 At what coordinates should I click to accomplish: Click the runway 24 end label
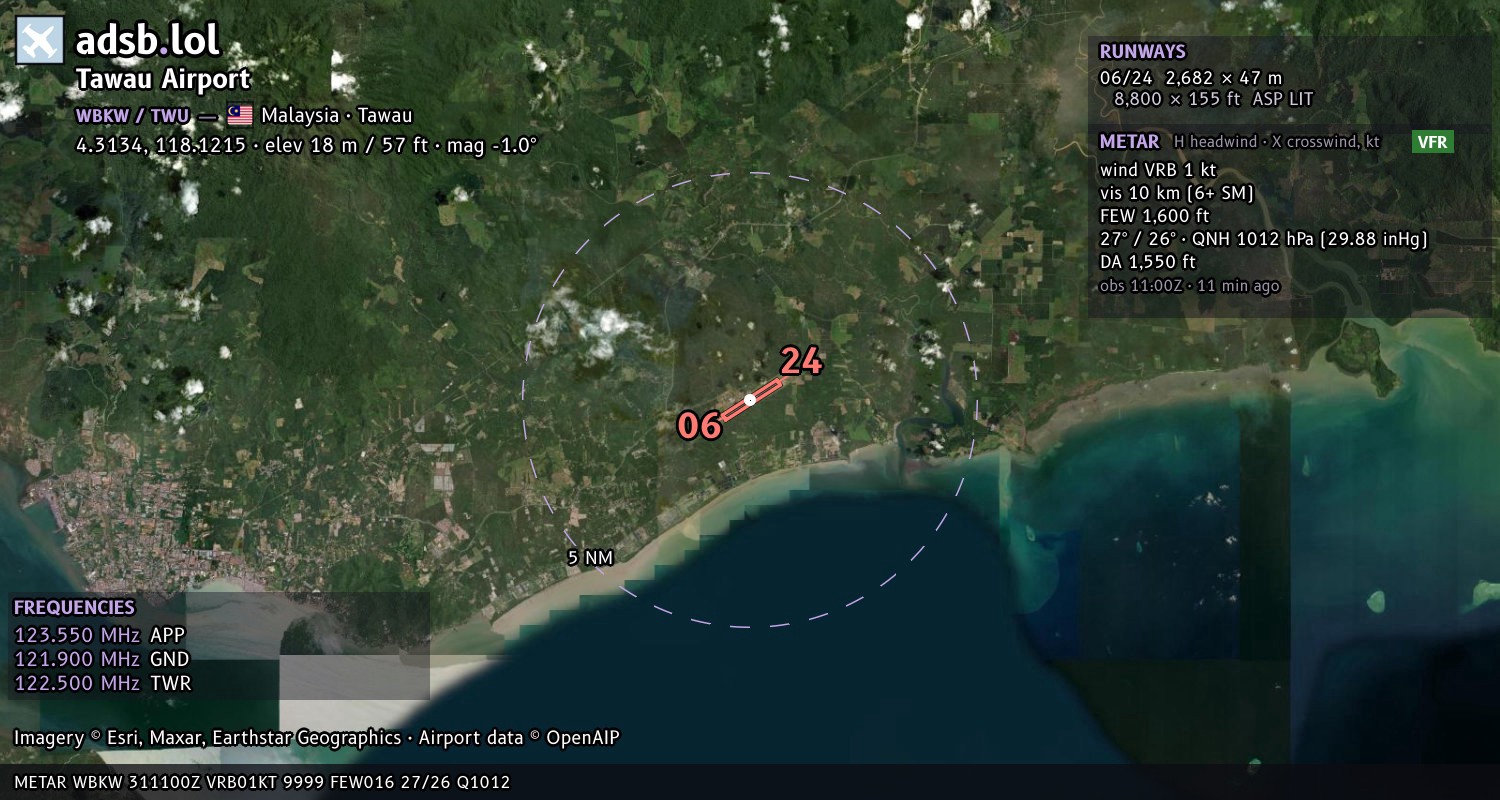point(801,361)
